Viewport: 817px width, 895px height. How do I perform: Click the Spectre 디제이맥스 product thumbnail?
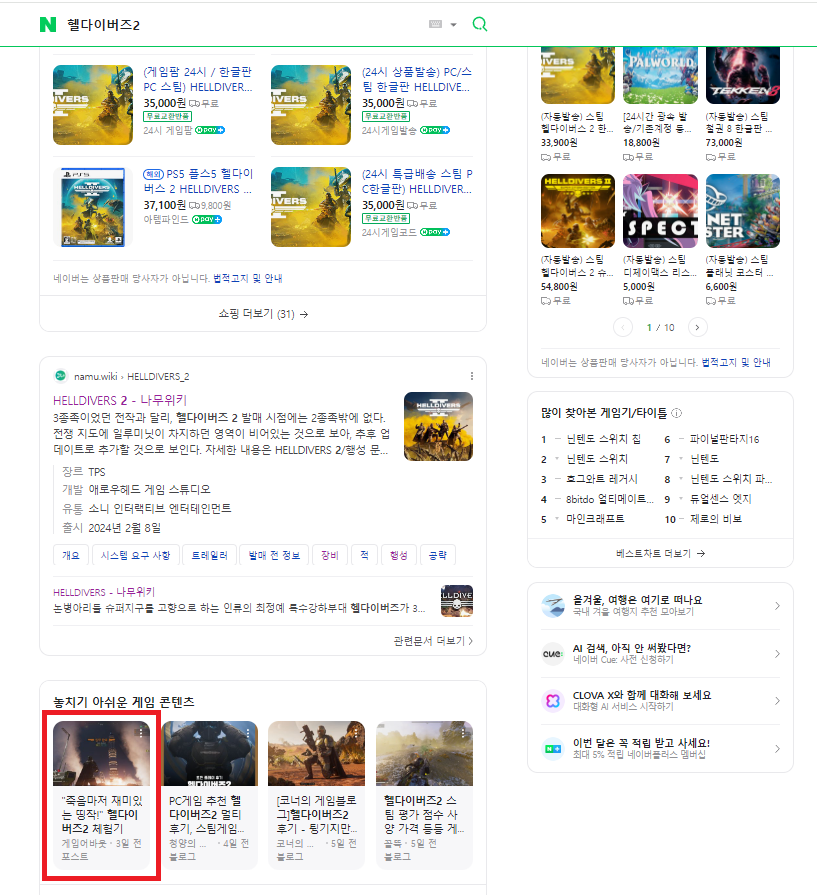coord(660,211)
